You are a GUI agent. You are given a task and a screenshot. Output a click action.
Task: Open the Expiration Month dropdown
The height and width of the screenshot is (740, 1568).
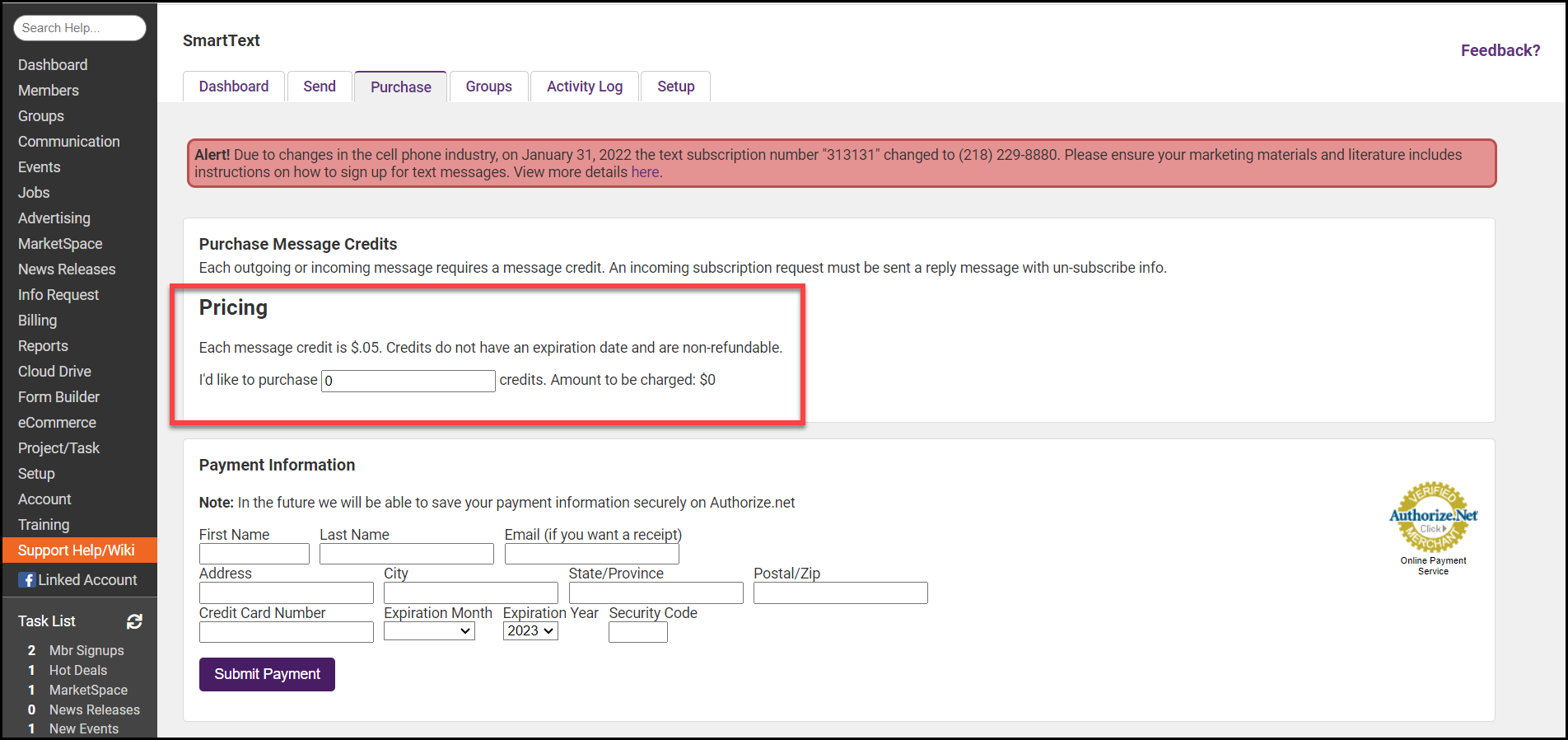[429, 631]
